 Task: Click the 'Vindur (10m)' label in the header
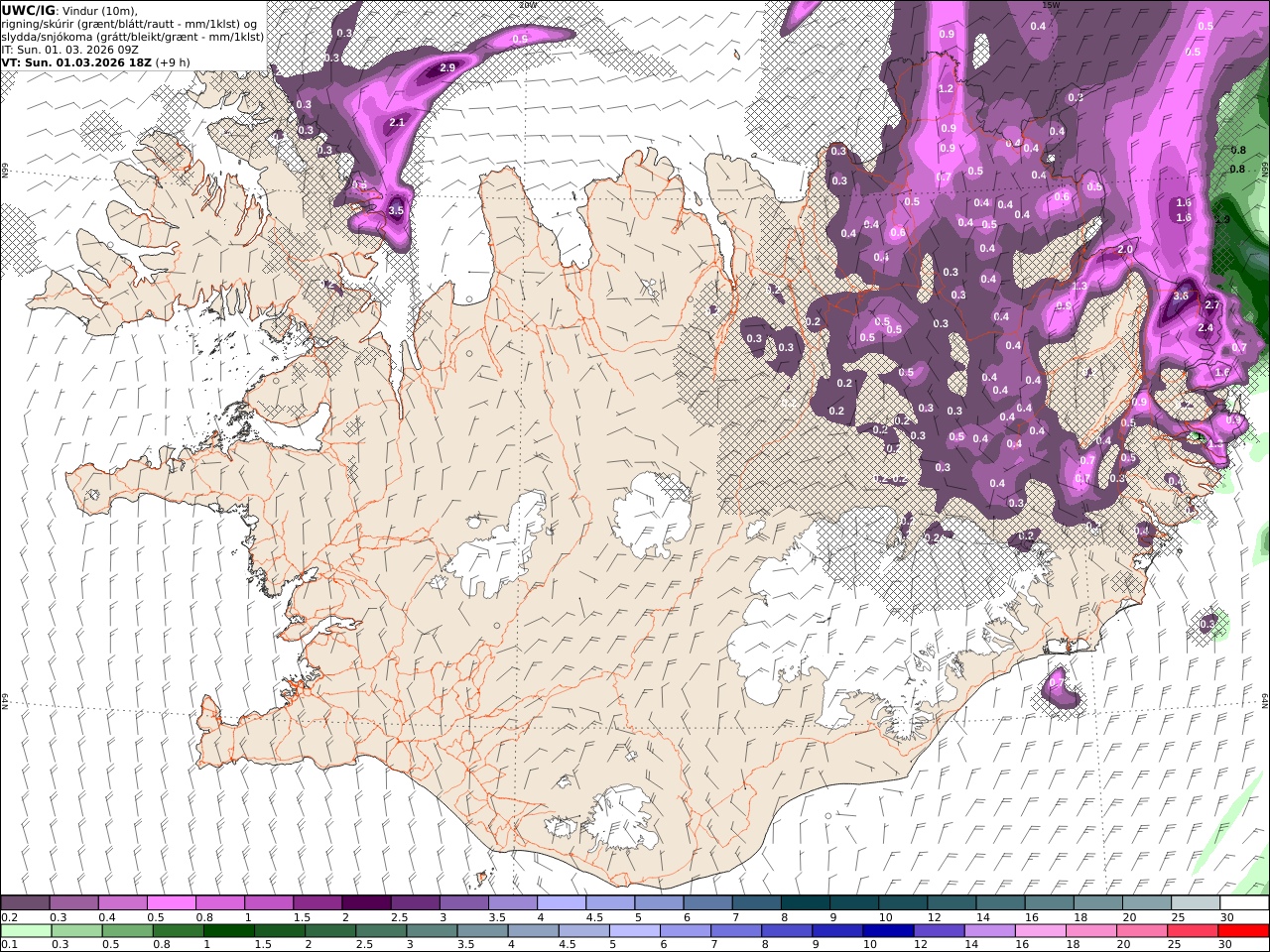pyautogui.click(x=101, y=11)
